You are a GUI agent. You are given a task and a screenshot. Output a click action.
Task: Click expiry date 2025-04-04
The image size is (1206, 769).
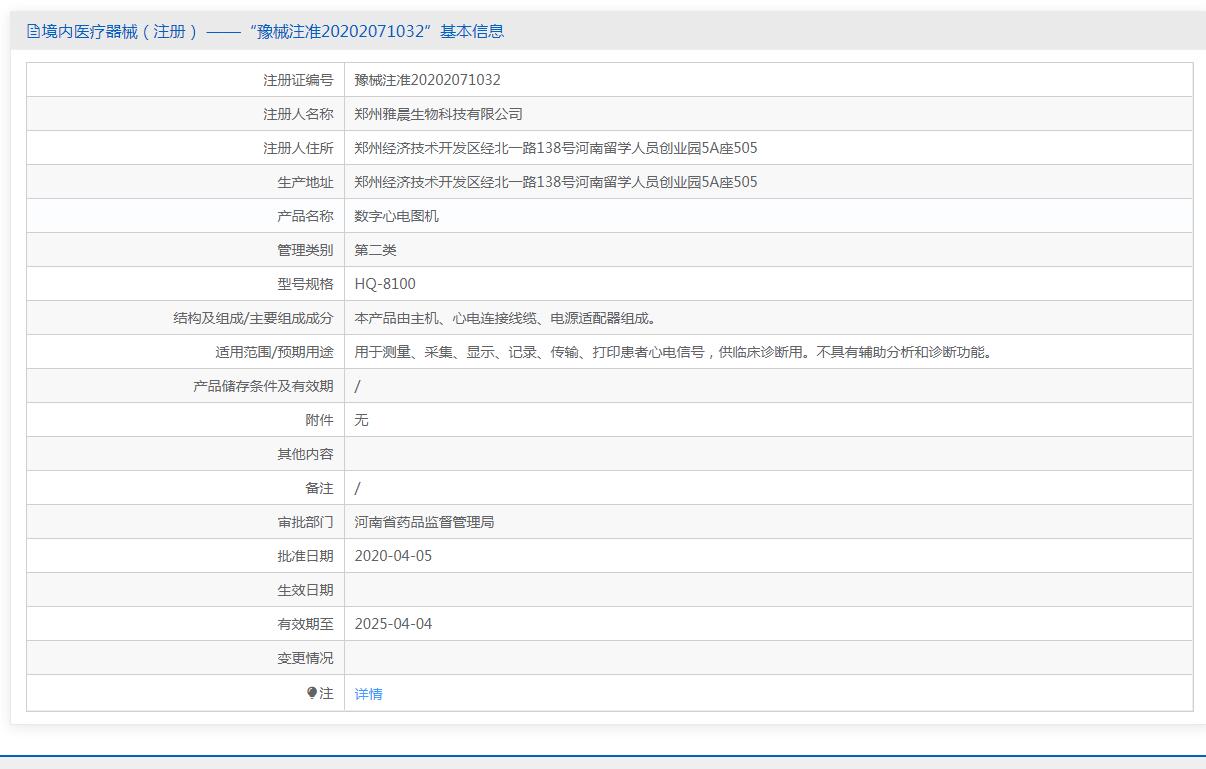tap(393, 624)
